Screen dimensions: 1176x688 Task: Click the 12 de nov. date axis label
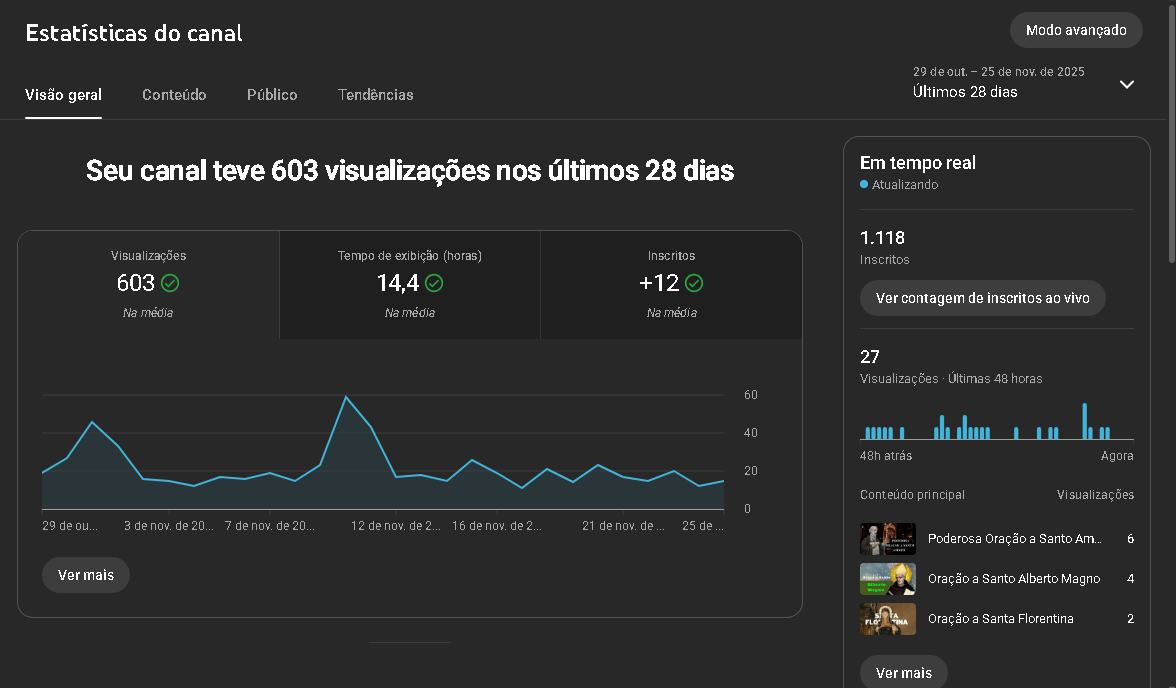pos(396,526)
